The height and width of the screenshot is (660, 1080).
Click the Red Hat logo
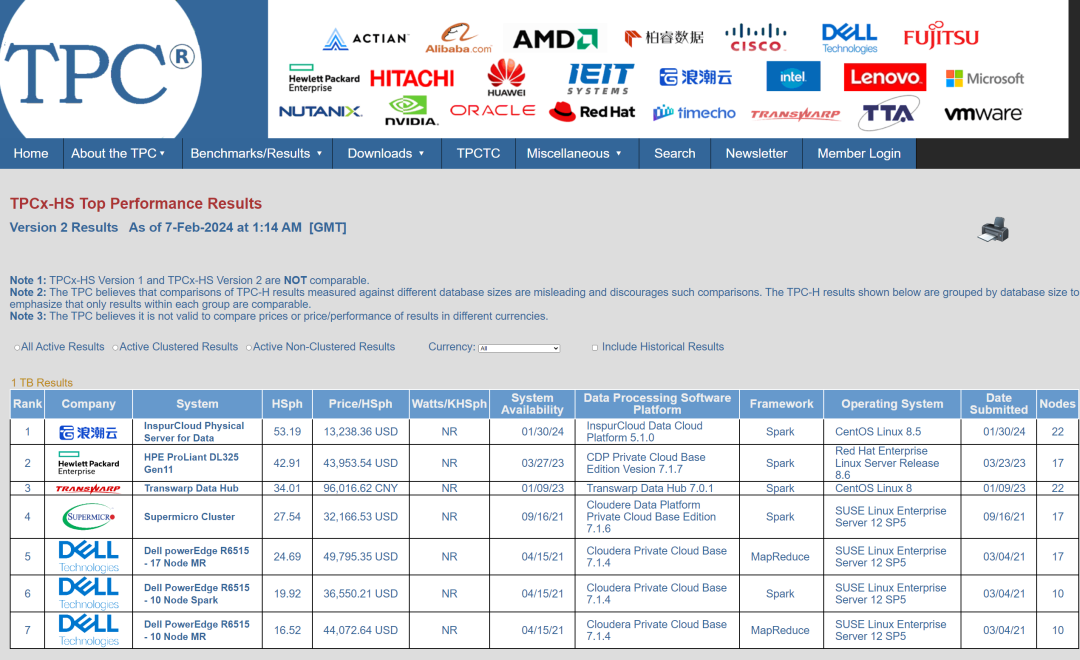click(x=592, y=112)
